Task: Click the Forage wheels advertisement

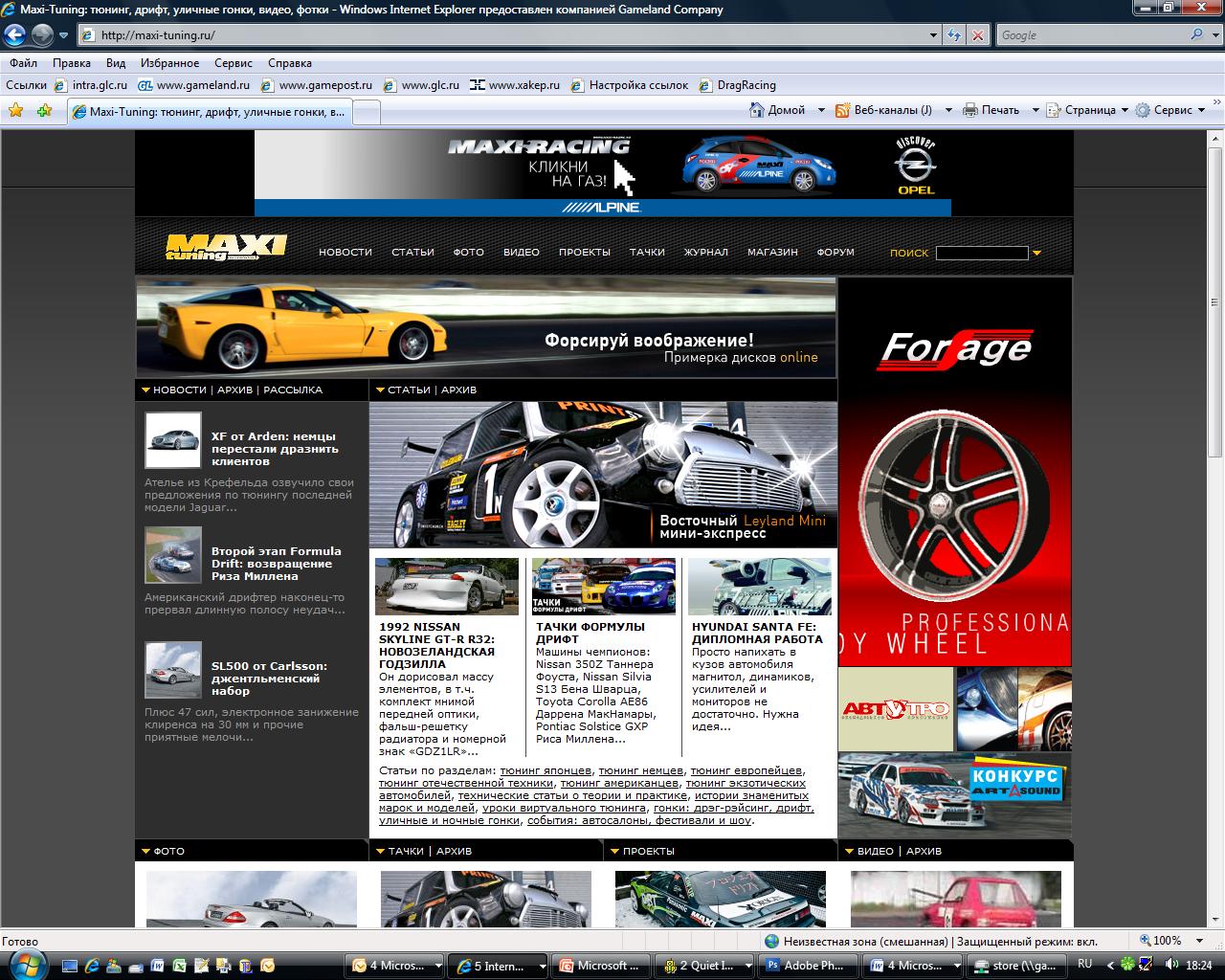Action: coord(955,472)
